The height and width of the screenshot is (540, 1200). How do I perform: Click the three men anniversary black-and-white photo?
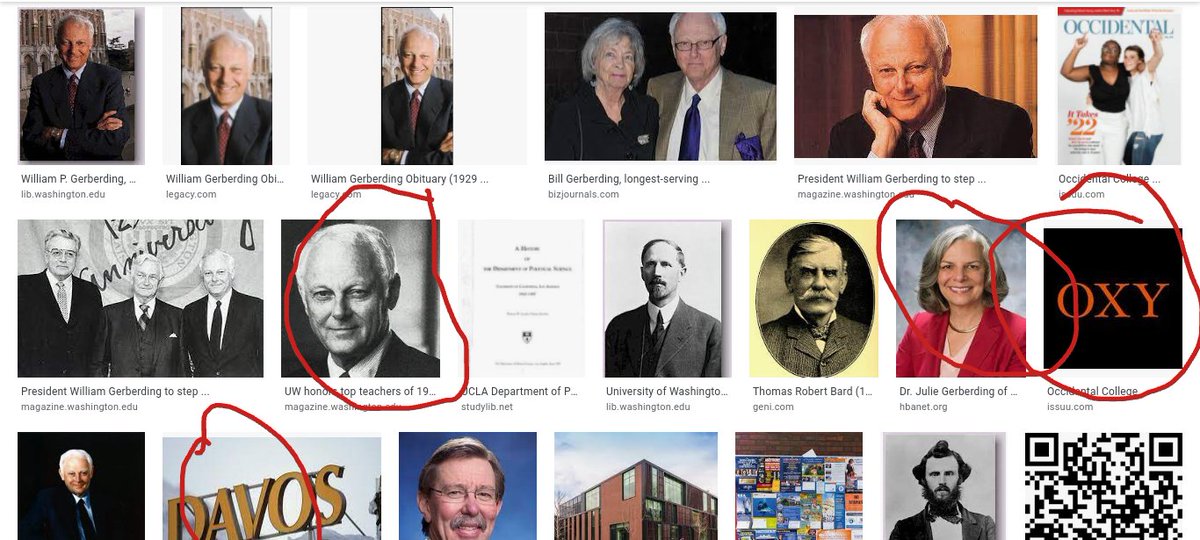(x=141, y=299)
